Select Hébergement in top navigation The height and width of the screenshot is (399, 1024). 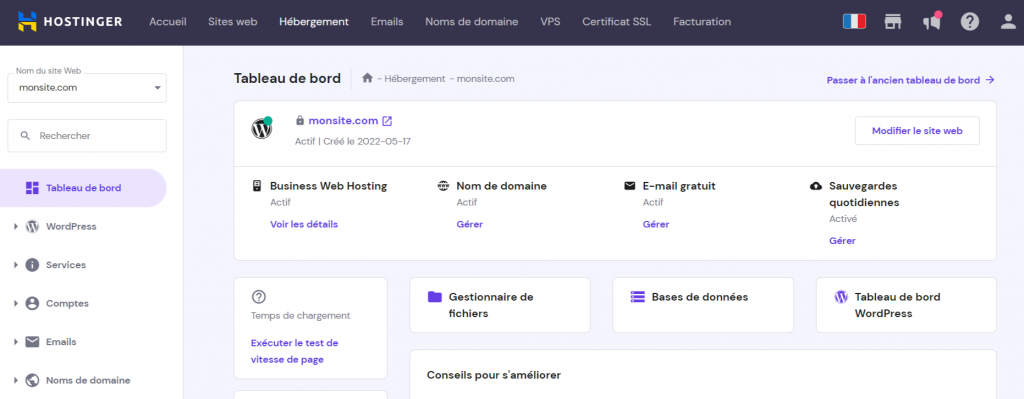(x=314, y=22)
